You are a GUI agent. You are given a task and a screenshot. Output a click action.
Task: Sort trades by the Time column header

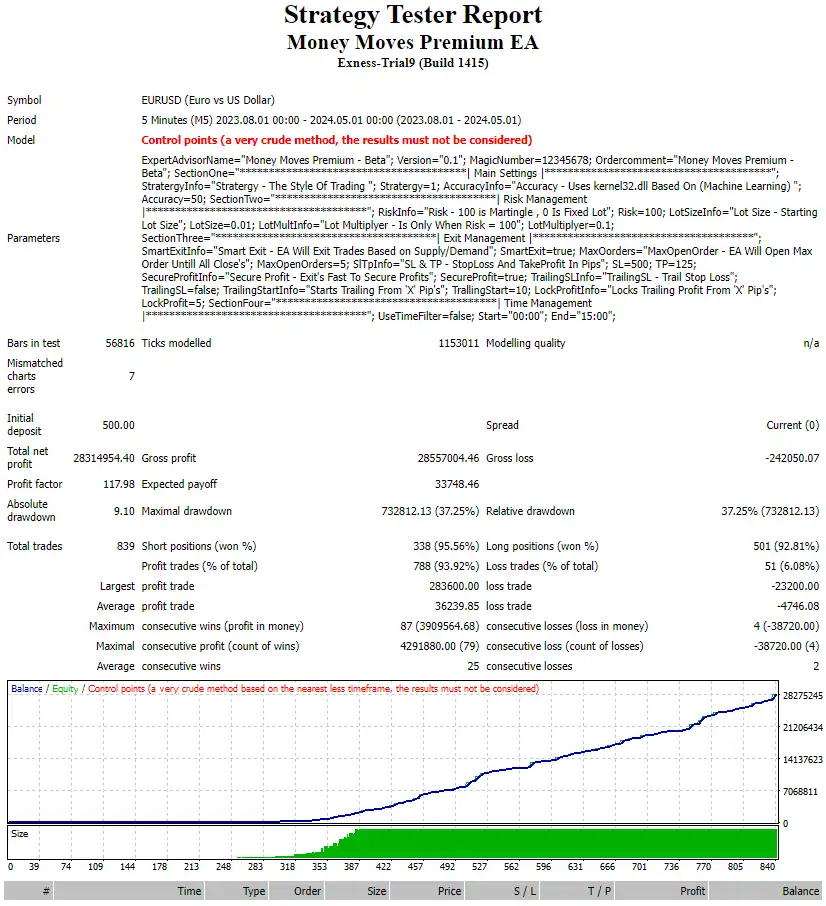(190, 890)
